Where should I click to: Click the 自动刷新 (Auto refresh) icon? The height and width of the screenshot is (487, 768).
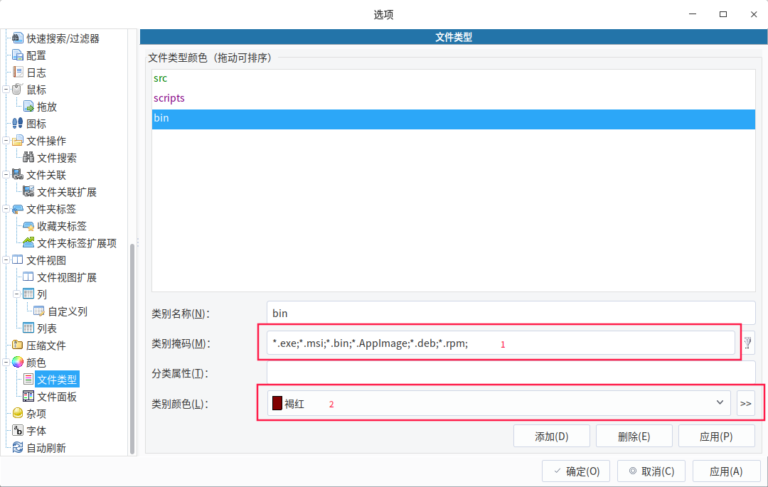[x=17, y=448]
